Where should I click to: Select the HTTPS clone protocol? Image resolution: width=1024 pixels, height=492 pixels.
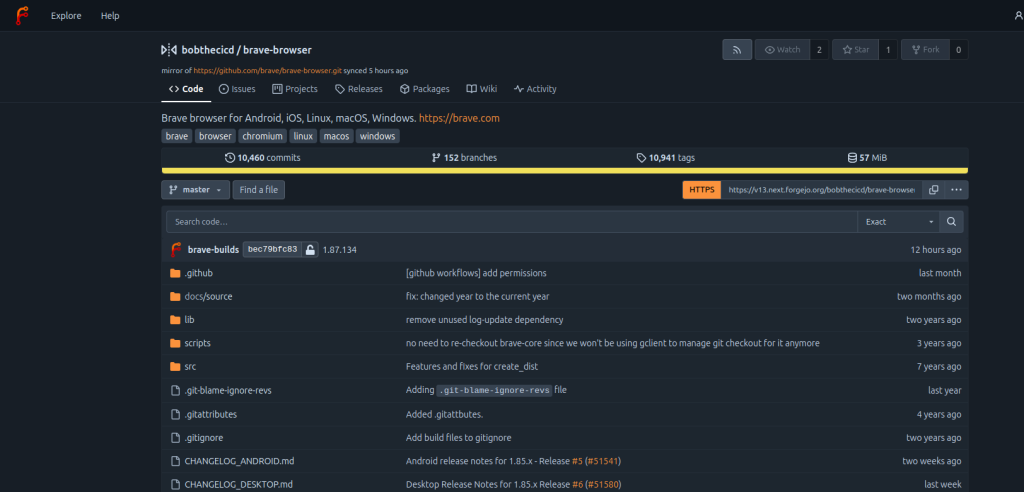click(701, 190)
